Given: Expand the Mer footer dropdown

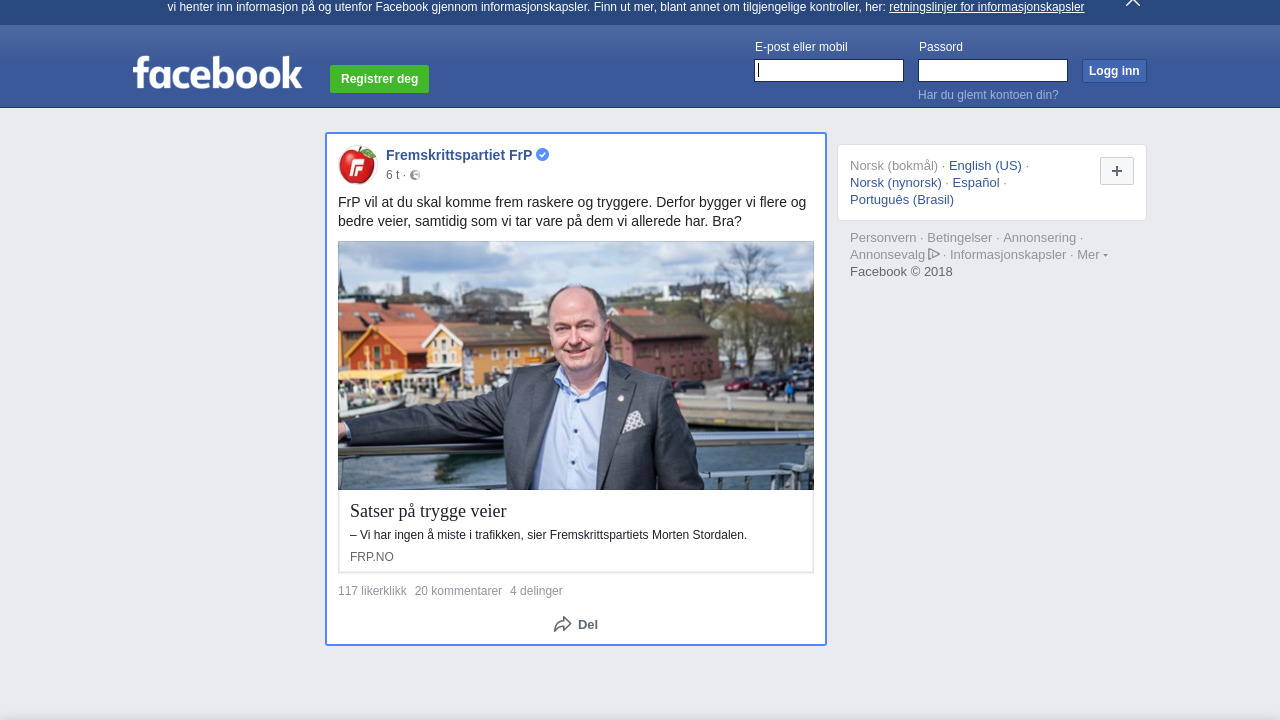Looking at the screenshot, I should [1092, 255].
